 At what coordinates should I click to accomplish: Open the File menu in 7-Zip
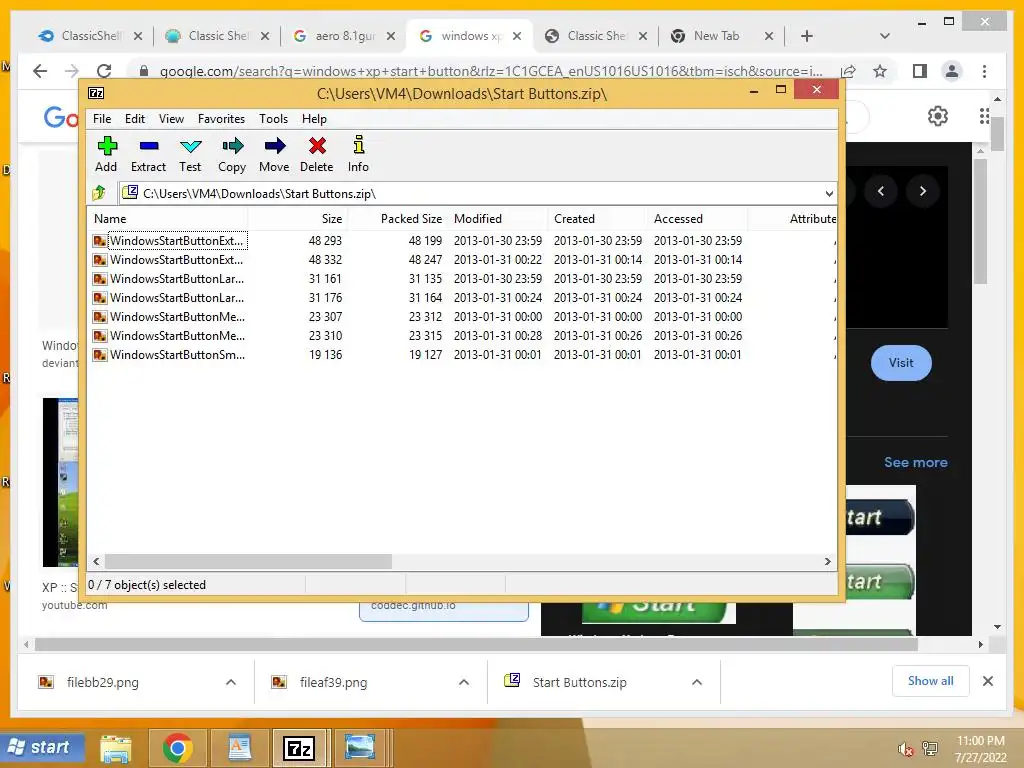click(x=102, y=119)
